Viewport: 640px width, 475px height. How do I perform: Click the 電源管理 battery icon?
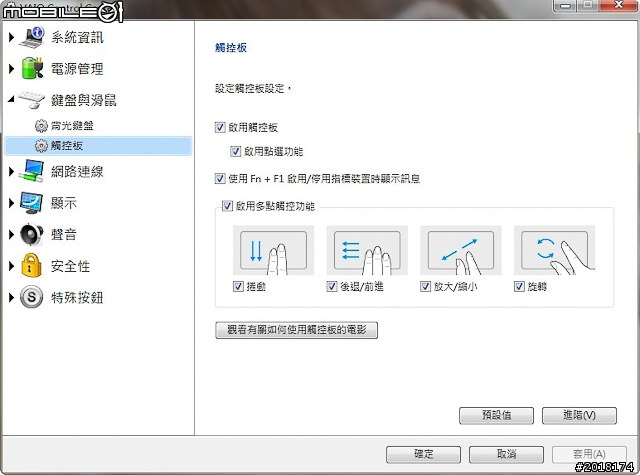tap(33, 70)
